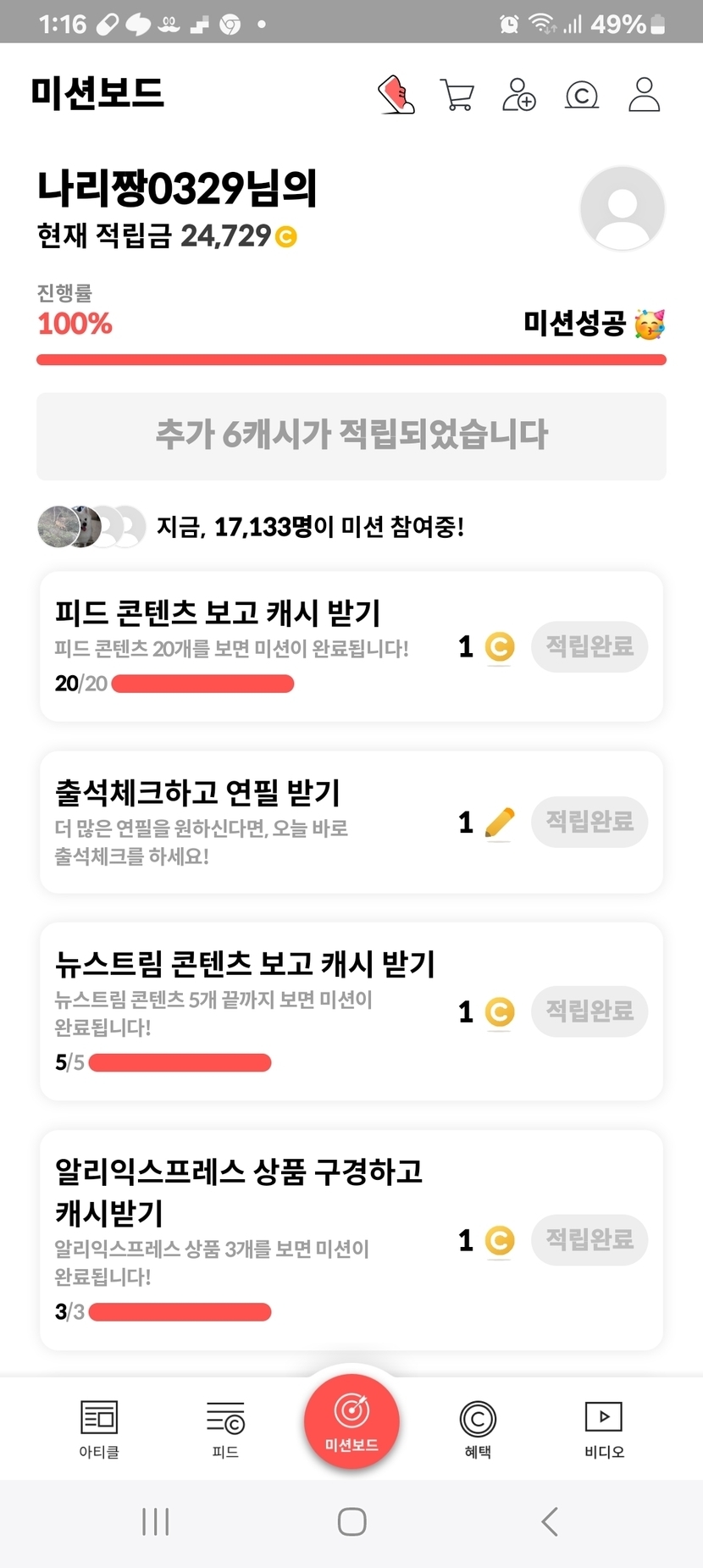
Task: Tap 적립완료 for attendance check mission
Action: (x=590, y=822)
